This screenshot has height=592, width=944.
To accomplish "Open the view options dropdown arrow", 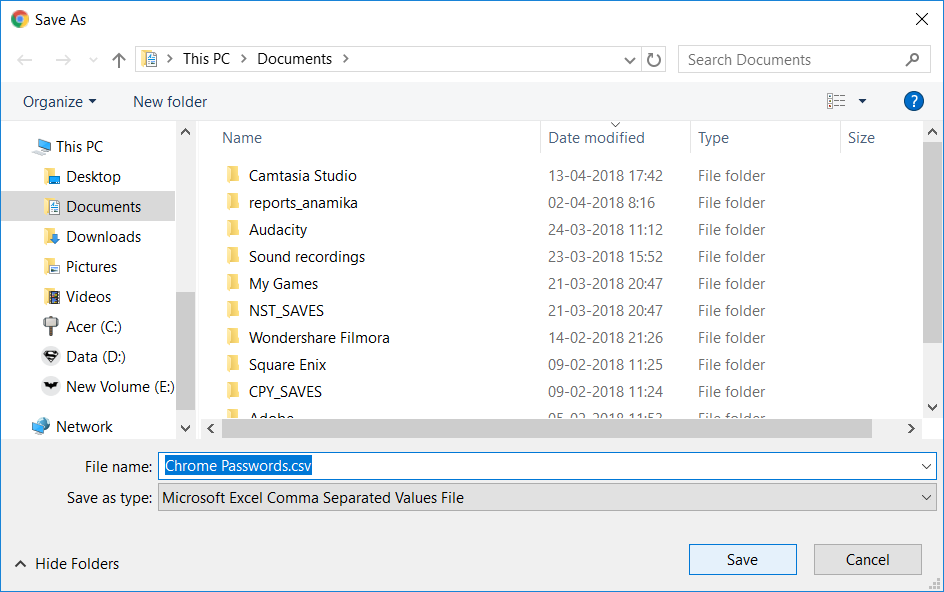I will tap(862, 101).
